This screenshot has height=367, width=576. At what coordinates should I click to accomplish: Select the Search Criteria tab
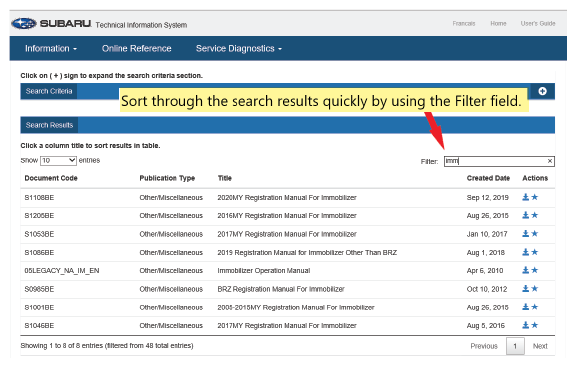pos(49,91)
